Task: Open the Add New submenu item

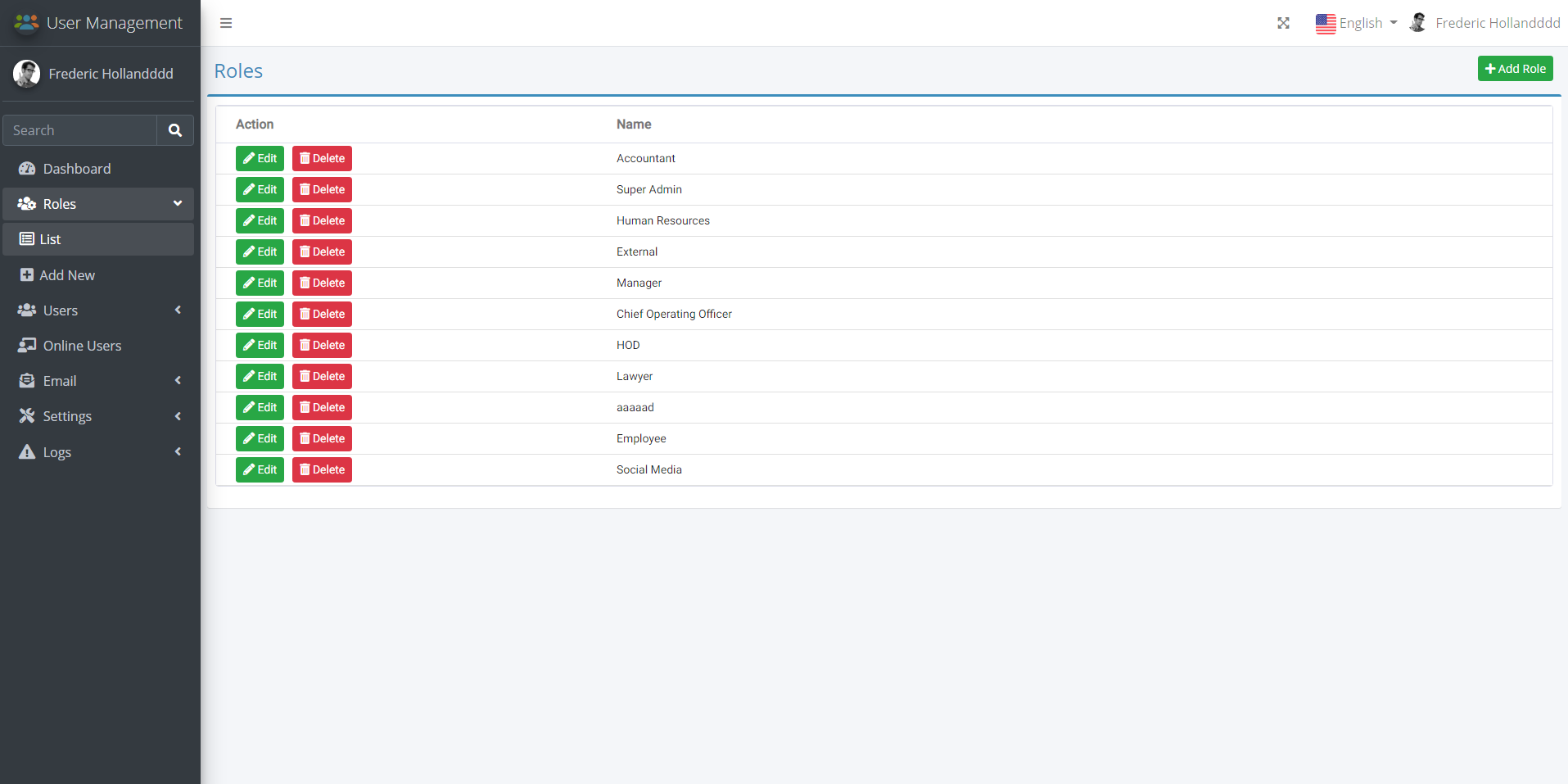Action: pyautogui.click(x=98, y=275)
